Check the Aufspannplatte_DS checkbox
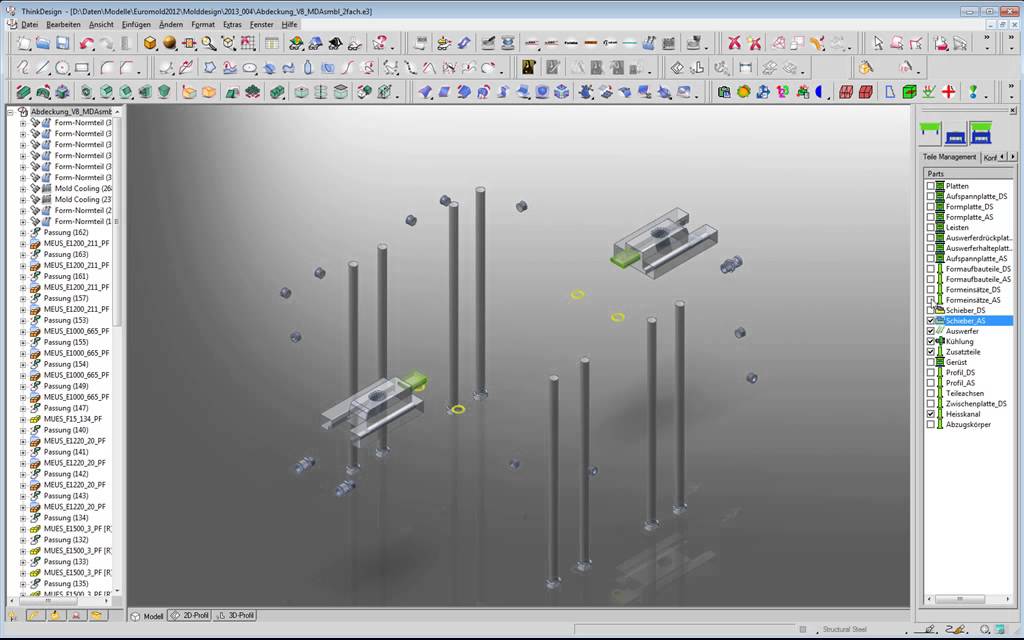 click(x=931, y=197)
